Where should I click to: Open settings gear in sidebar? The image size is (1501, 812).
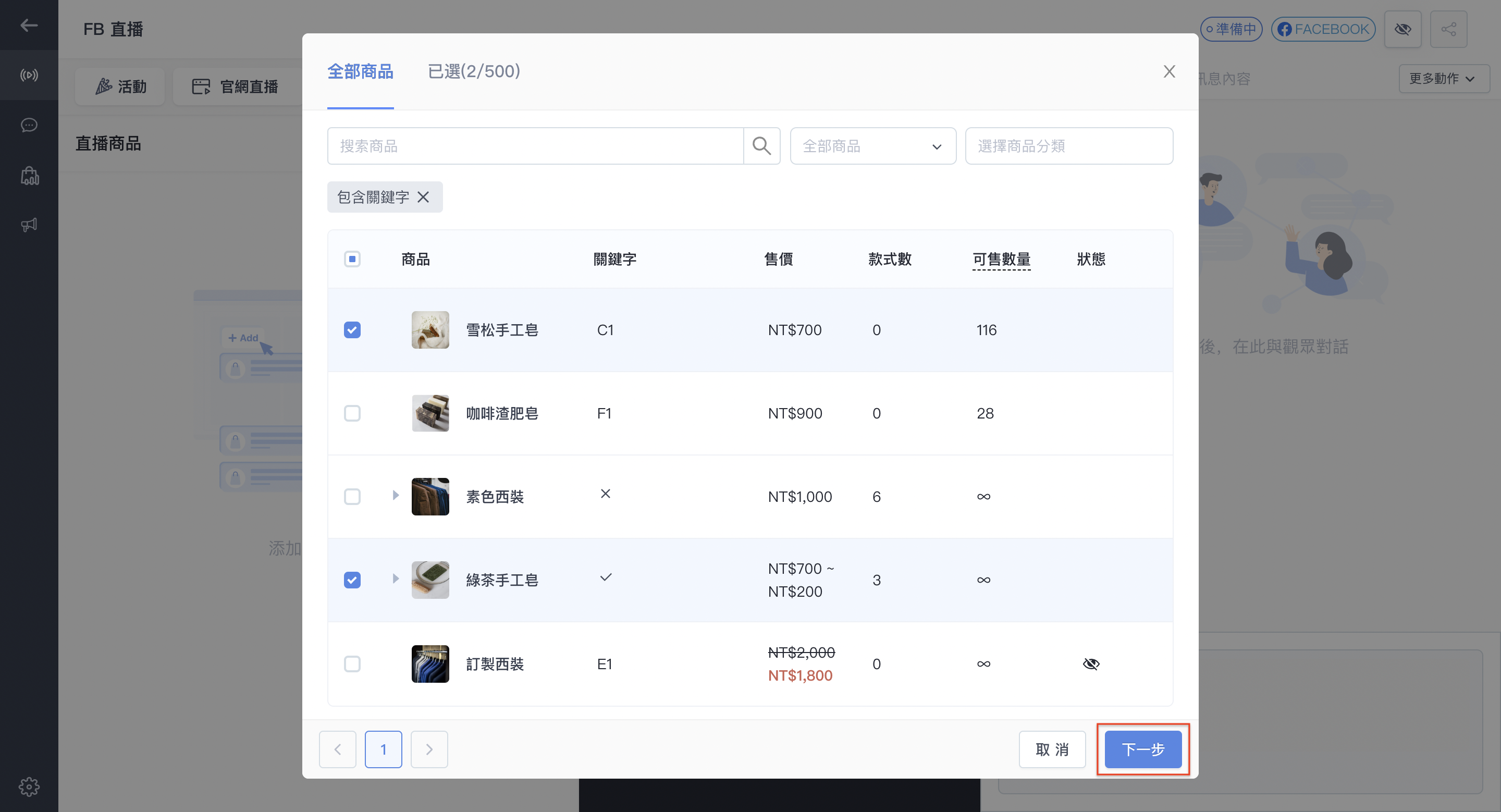point(29,787)
